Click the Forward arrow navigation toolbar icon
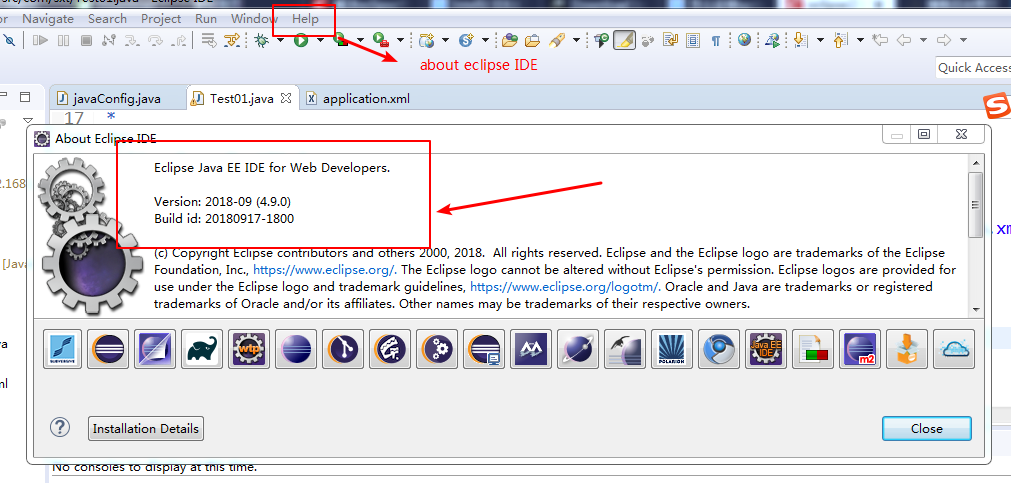Screen dimensions: 1011x483 pyautogui.click(x=943, y=41)
